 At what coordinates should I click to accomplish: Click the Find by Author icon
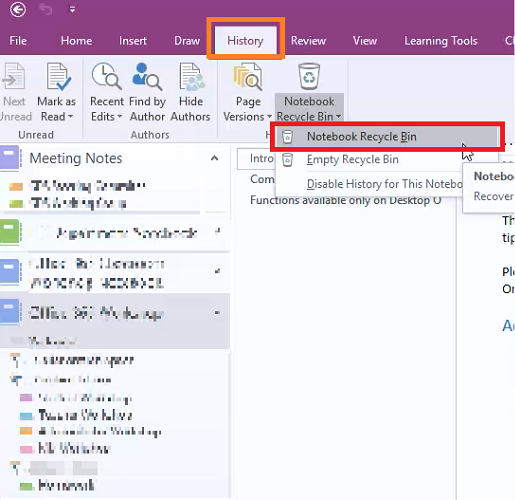coord(147,76)
